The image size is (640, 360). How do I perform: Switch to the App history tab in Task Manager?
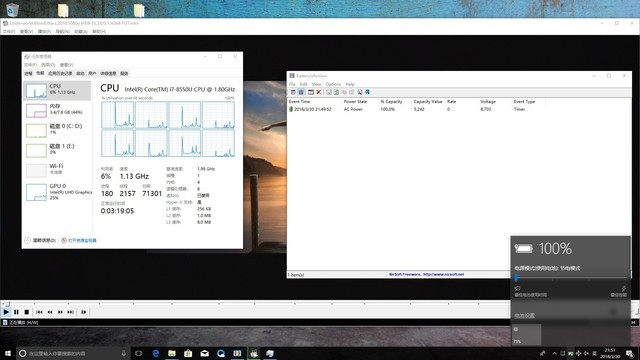pyautogui.click(x=60, y=73)
